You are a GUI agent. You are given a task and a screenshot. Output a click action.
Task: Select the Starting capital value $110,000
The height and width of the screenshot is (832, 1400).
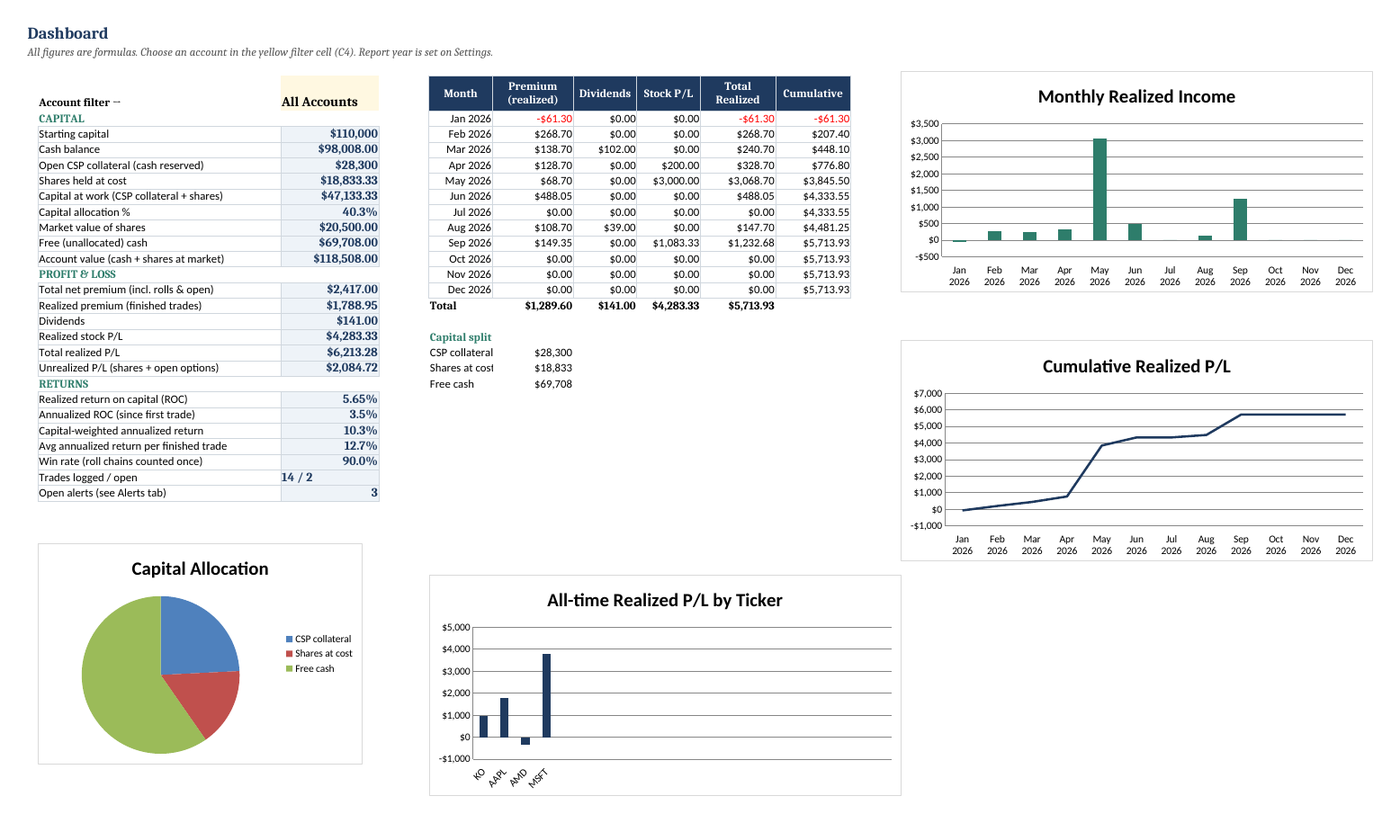(330, 133)
